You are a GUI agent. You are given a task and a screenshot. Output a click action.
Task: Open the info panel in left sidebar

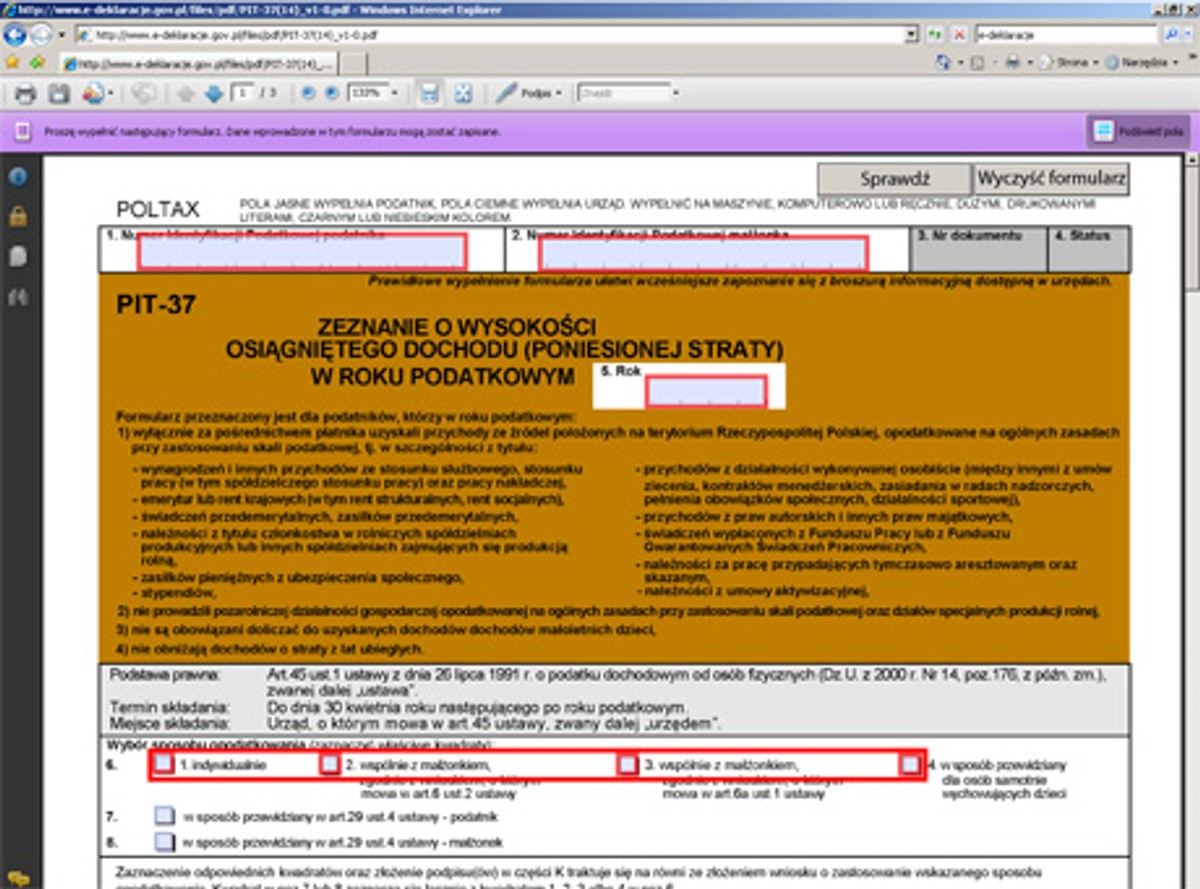coord(17,177)
